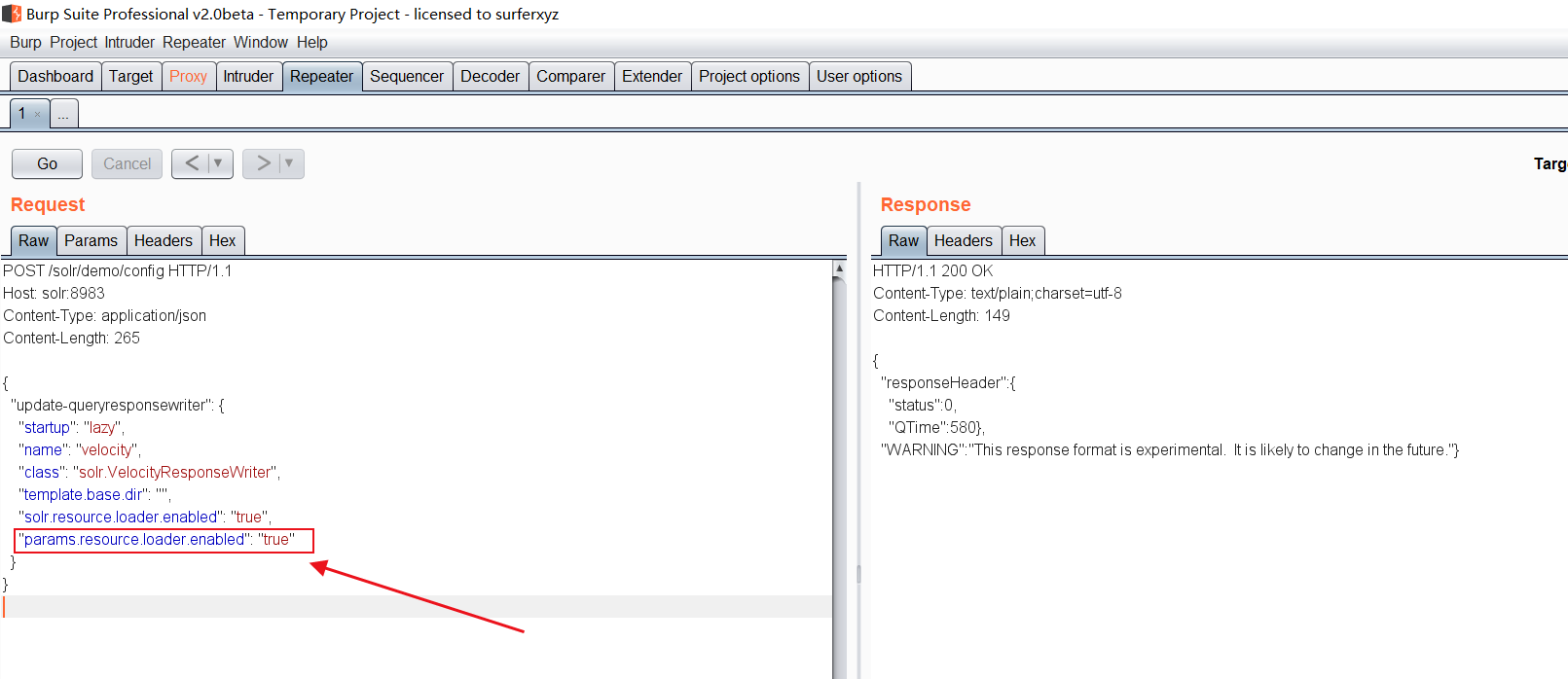The image size is (1568, 679).
Task: Open the Project menu
Action: [x=74, y=42]
